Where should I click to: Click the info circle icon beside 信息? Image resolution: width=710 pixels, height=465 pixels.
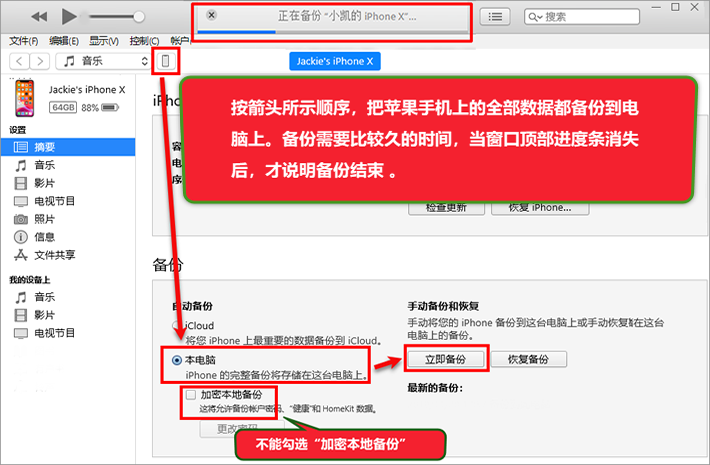point(21,237)
